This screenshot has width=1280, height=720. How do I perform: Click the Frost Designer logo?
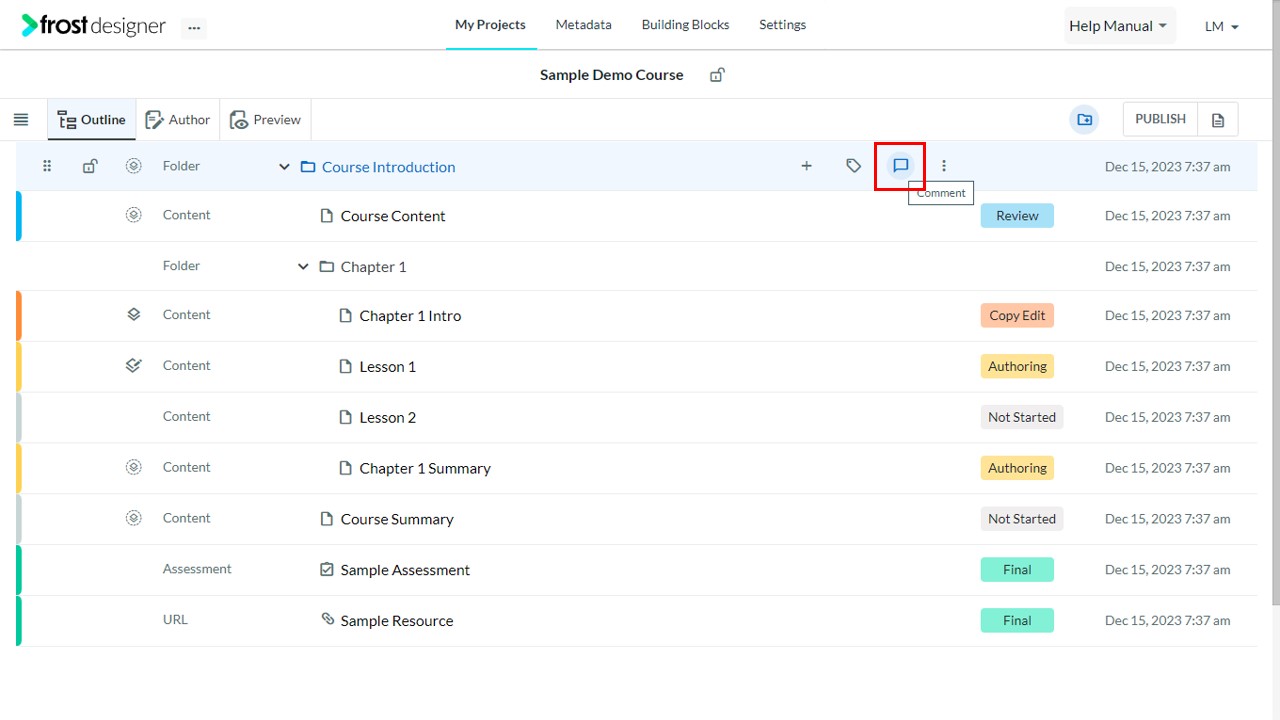(93, 26)
